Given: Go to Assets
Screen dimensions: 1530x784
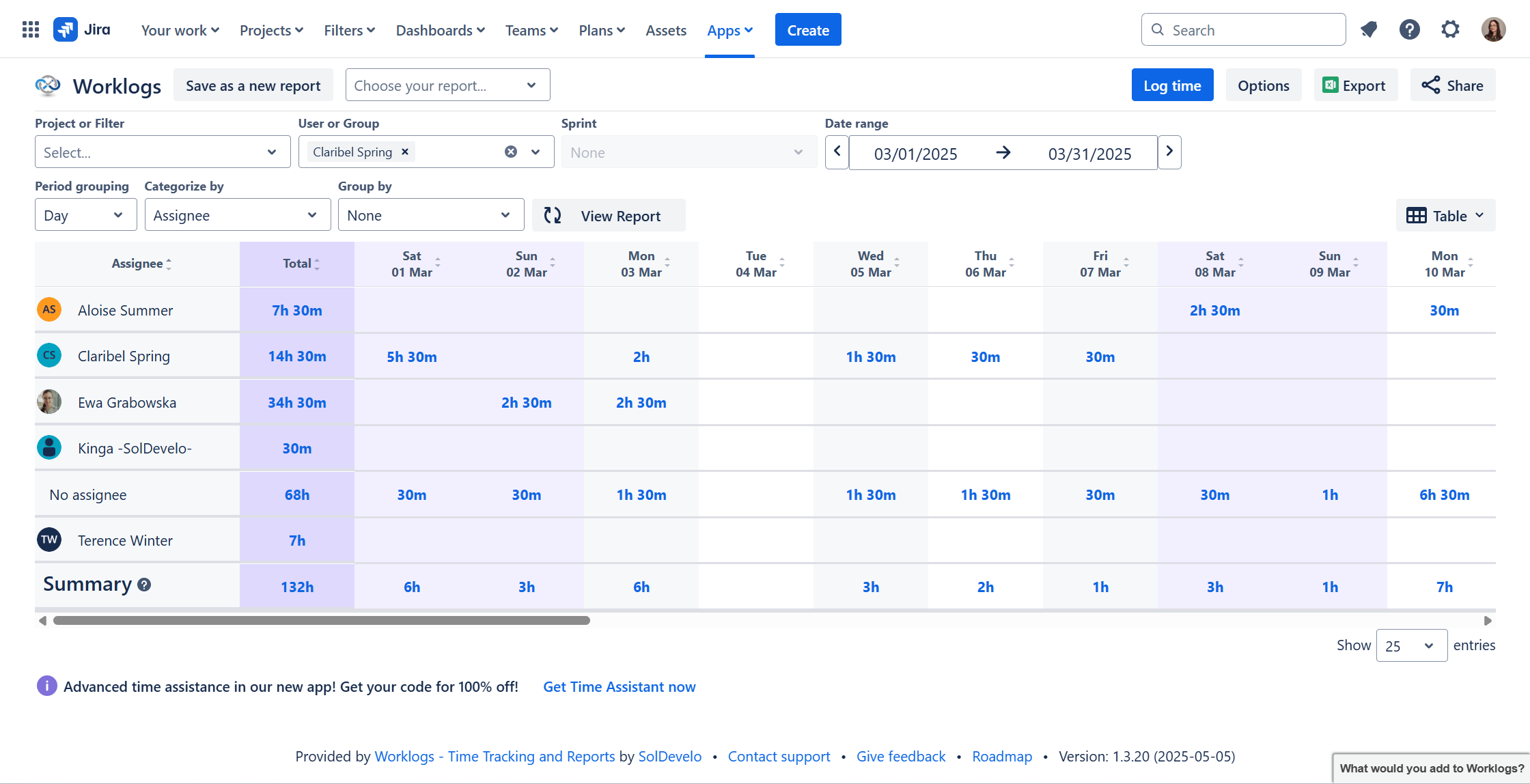Looking at the screenshot, I should tap(666, 30).
